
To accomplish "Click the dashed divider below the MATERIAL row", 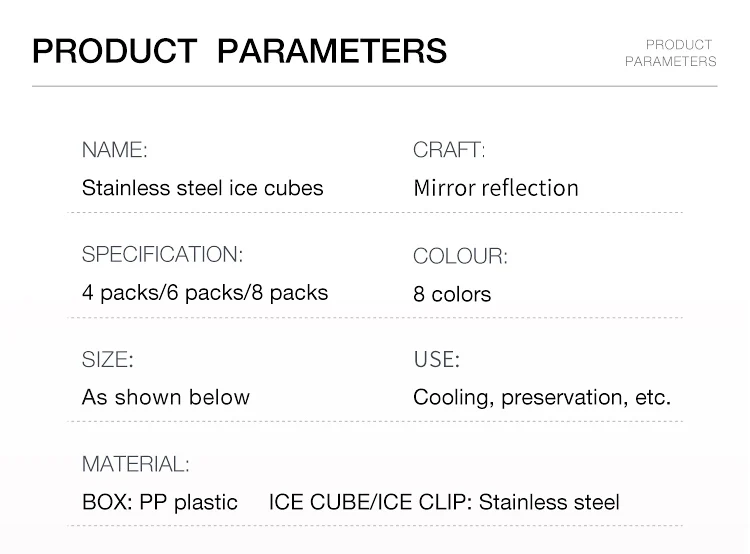I will point(375,525).
